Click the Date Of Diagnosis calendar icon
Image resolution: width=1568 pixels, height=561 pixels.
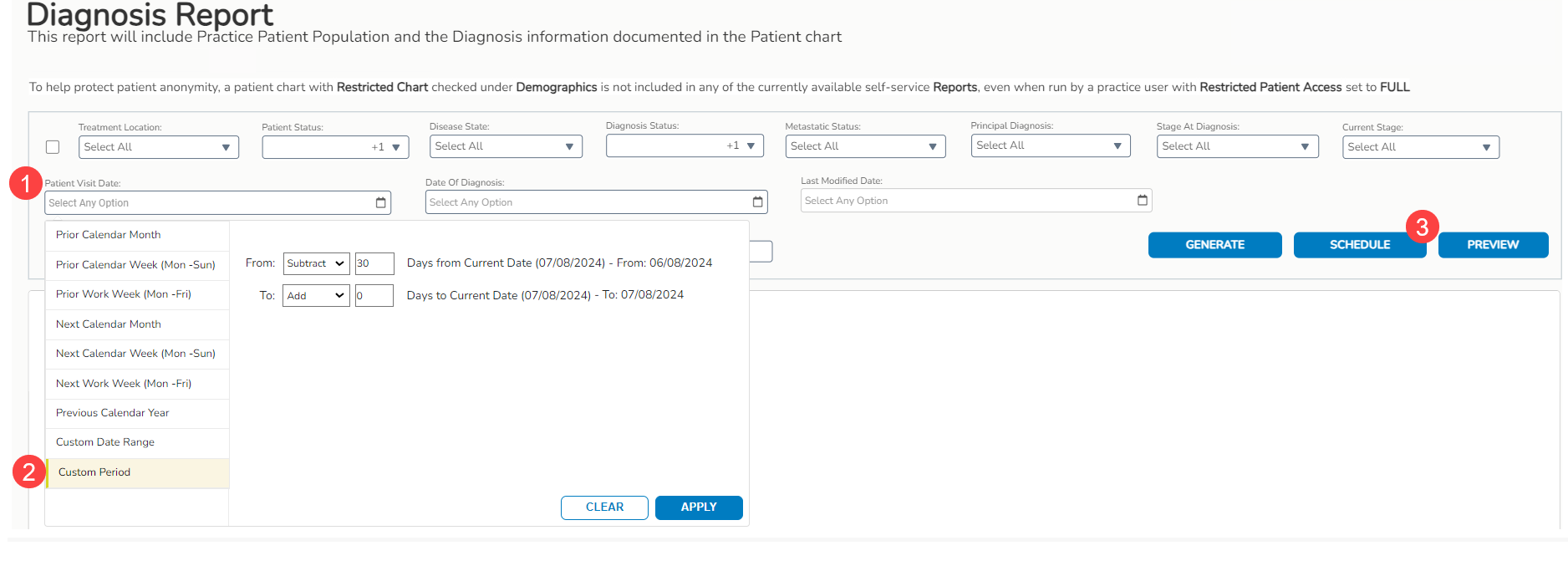click(757, 202)
